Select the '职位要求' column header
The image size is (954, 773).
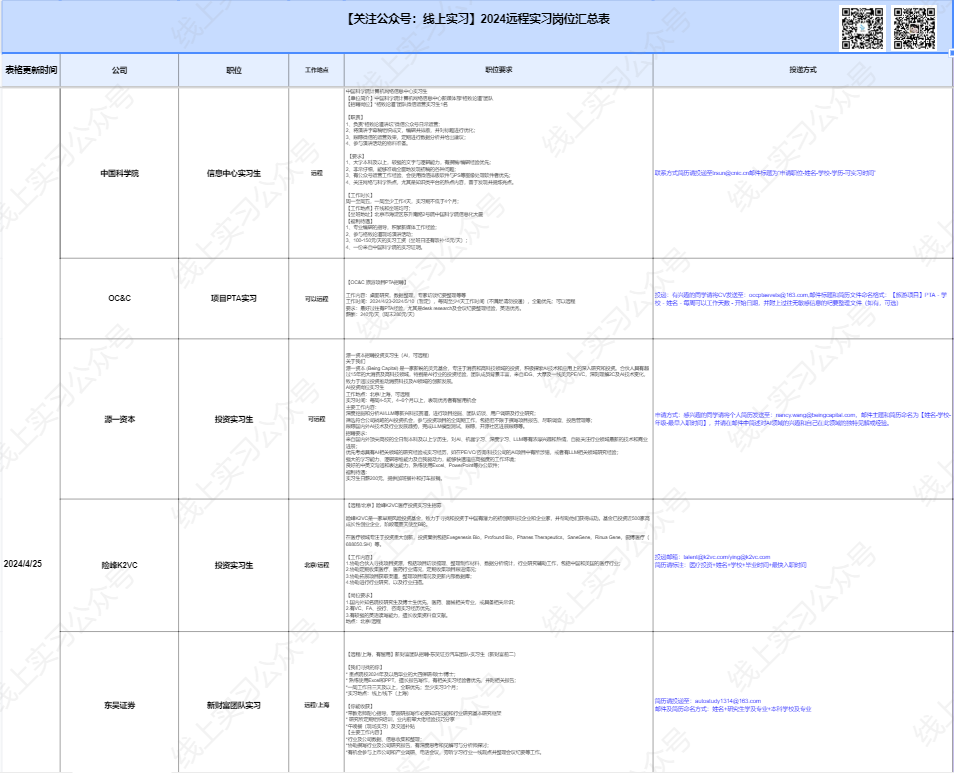pyautogui.click(x=499, y=70)
